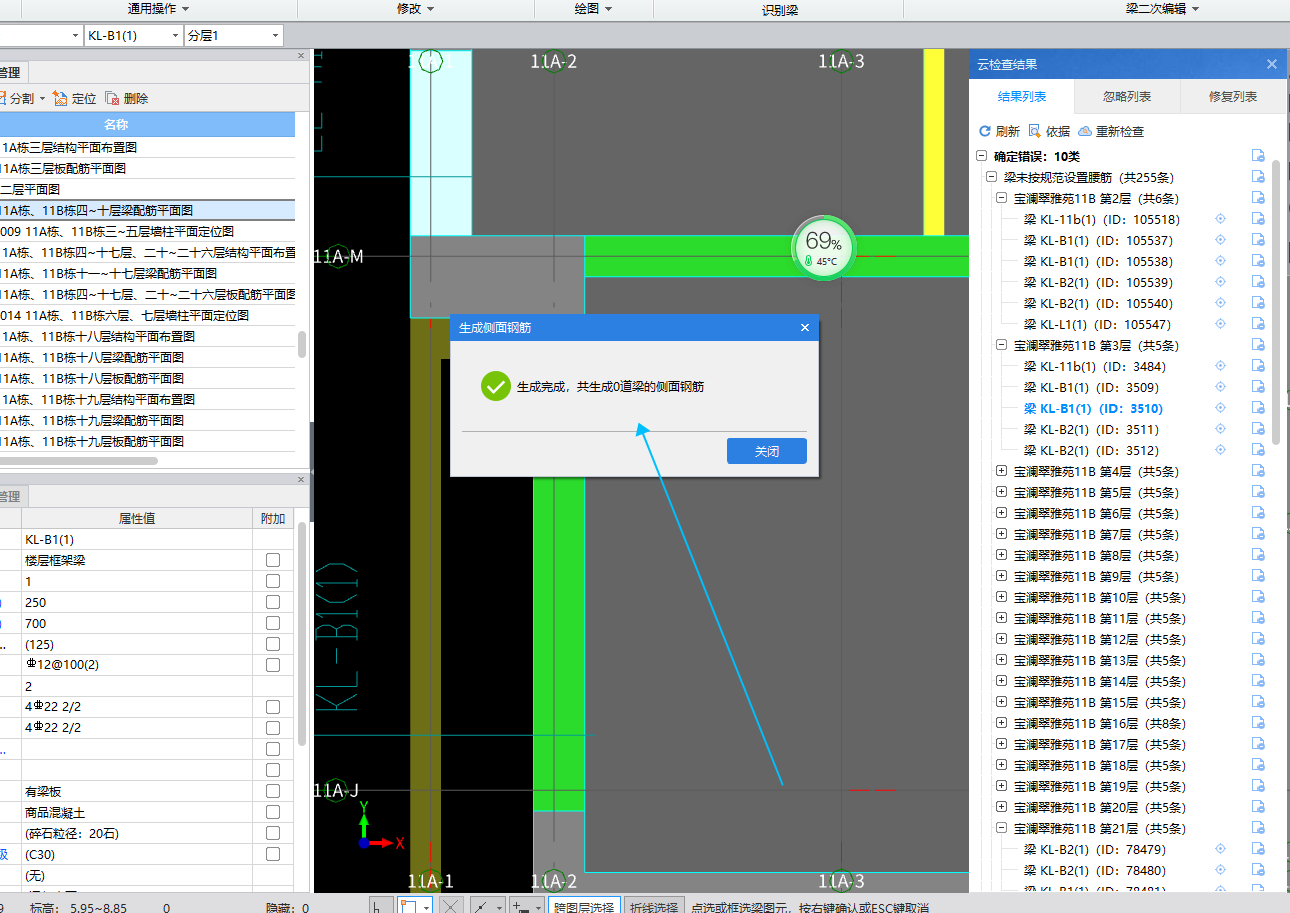
Task: Toggle 附加 checkbox for first 4⌀22 2/2 row
Action: [x=273, y=707]
